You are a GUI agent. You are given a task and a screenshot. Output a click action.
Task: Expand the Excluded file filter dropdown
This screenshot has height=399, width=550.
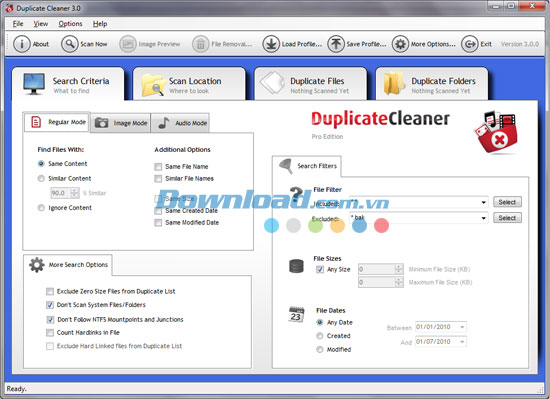(483, 218)
